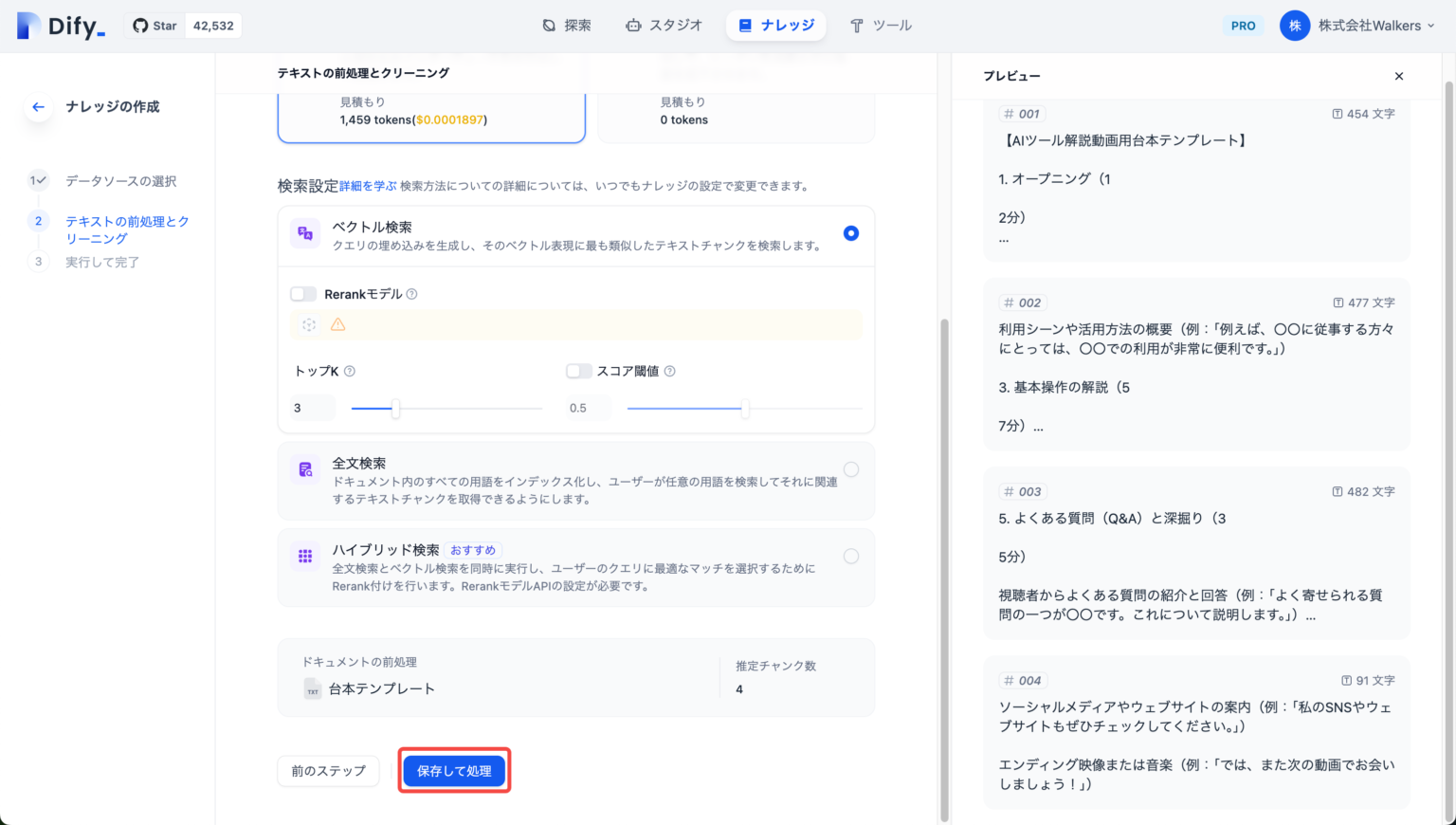The height and width of the screenshot is (825, 1456).
Task: Open the 探索 section
Action: pyautogui.click(x=567, y=26)
